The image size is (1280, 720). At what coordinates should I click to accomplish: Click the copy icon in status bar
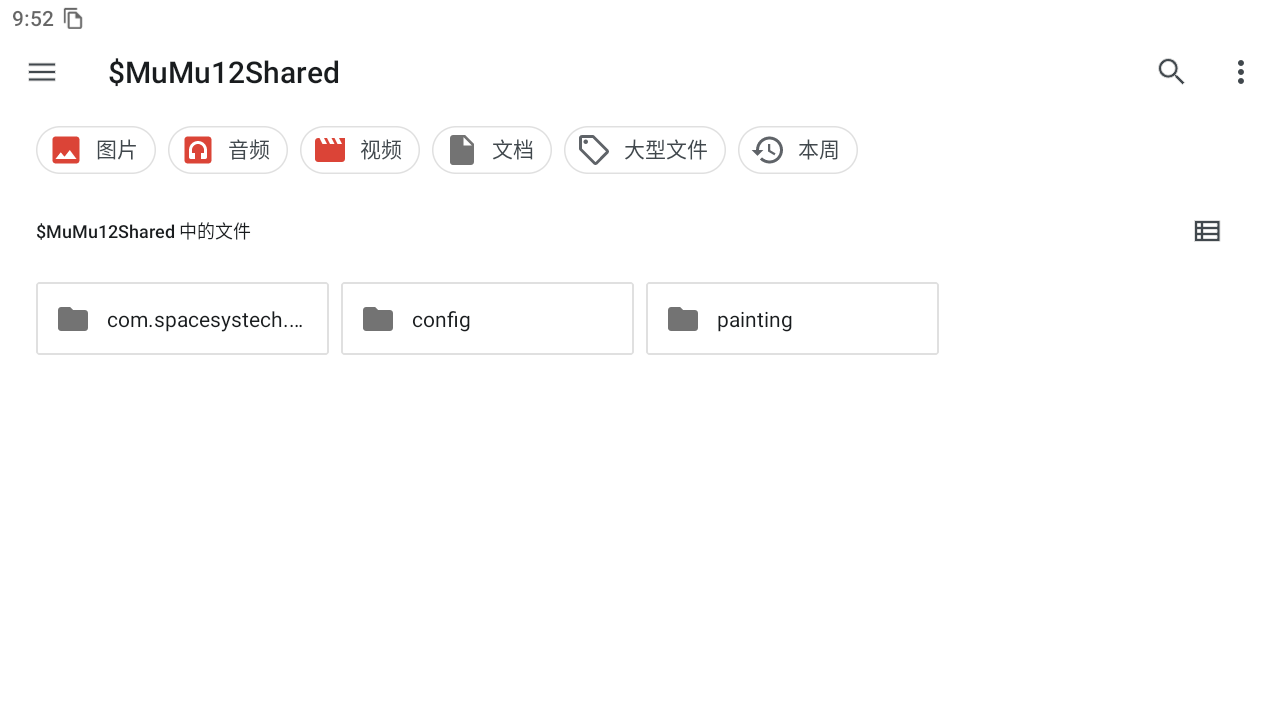coord(73,19)
